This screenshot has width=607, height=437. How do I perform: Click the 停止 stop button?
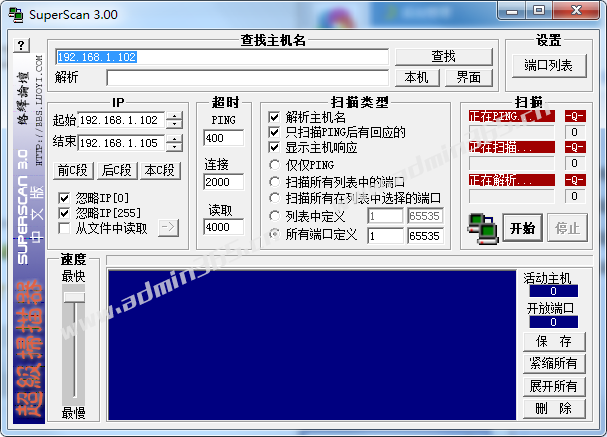[568, 228]
